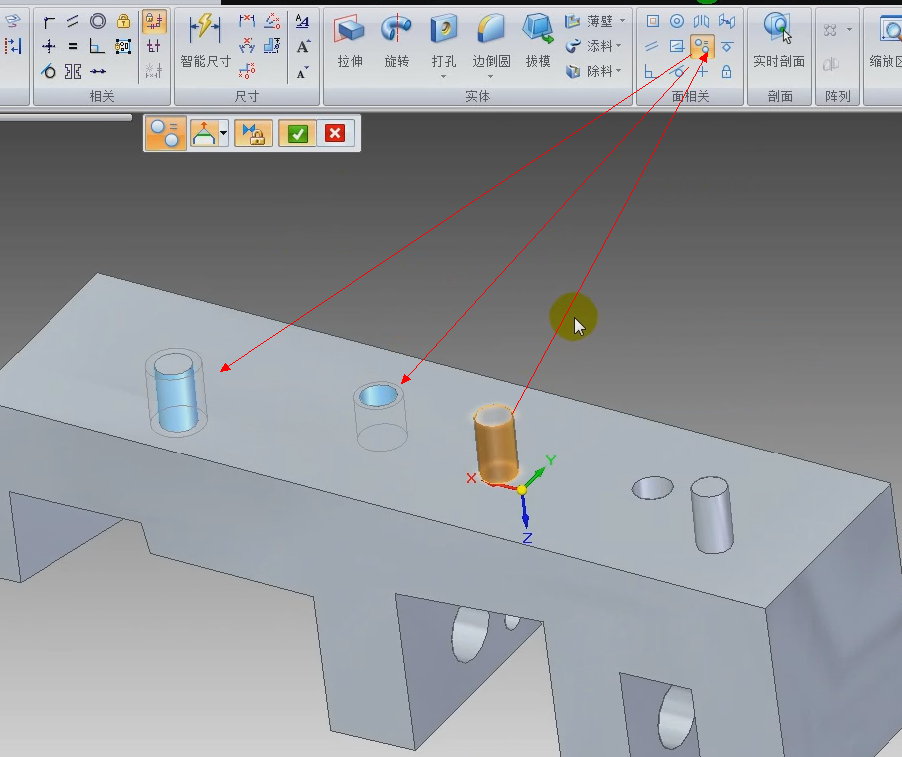Screen dimensions: 902x757
Task: Click the 添料 add material command
Action: point(589,46)
